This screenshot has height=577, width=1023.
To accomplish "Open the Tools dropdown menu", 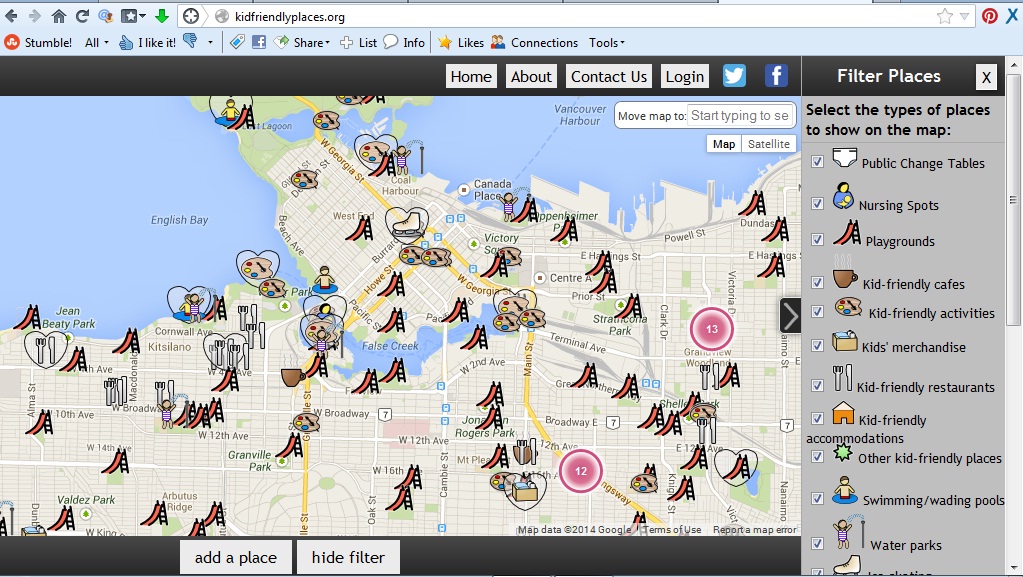I will click(x=606, y=42).
